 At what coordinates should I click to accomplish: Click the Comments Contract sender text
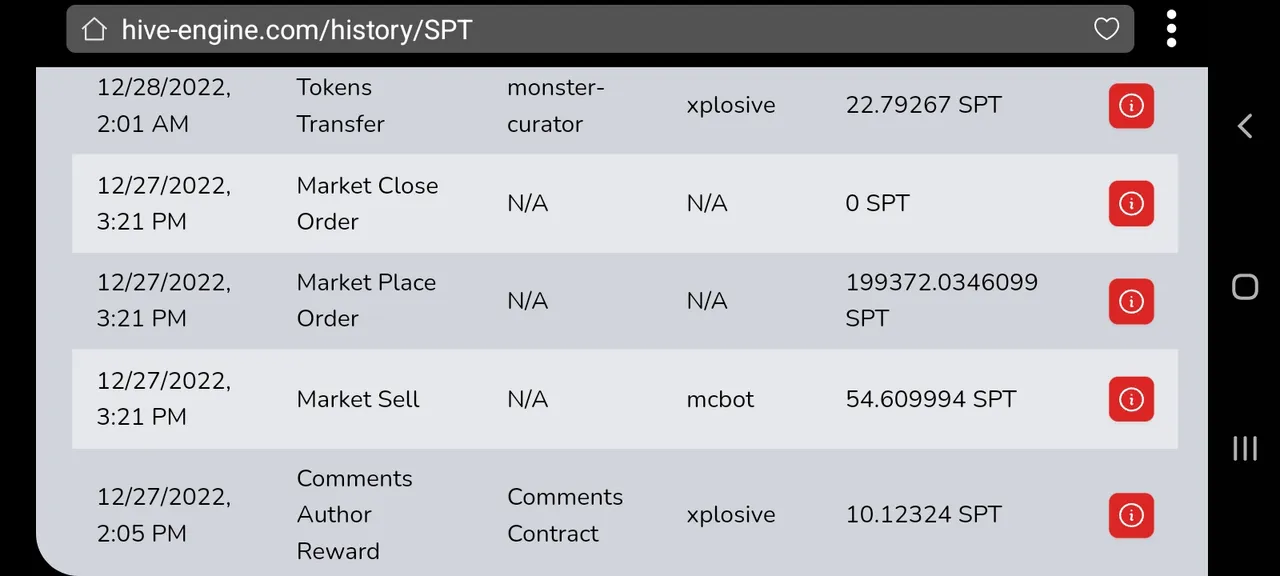point(564,515)
